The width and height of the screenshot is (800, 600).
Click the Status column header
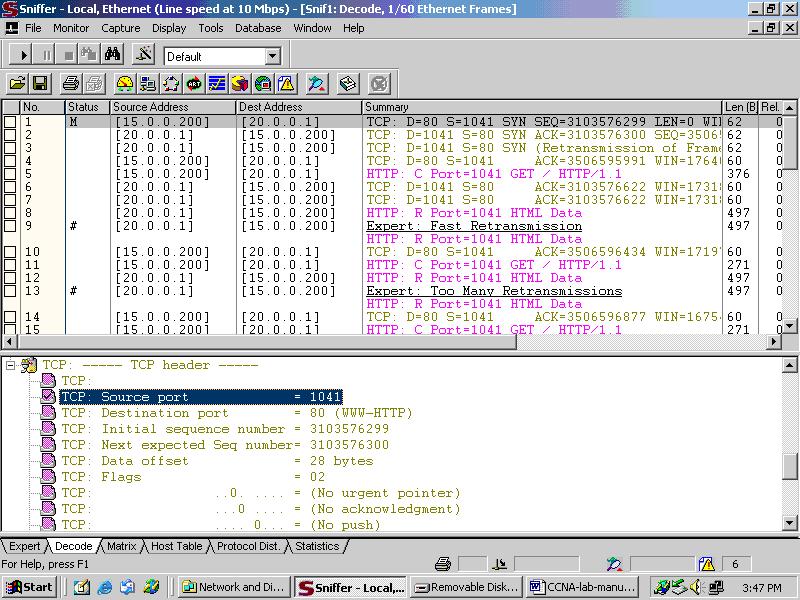87,107
